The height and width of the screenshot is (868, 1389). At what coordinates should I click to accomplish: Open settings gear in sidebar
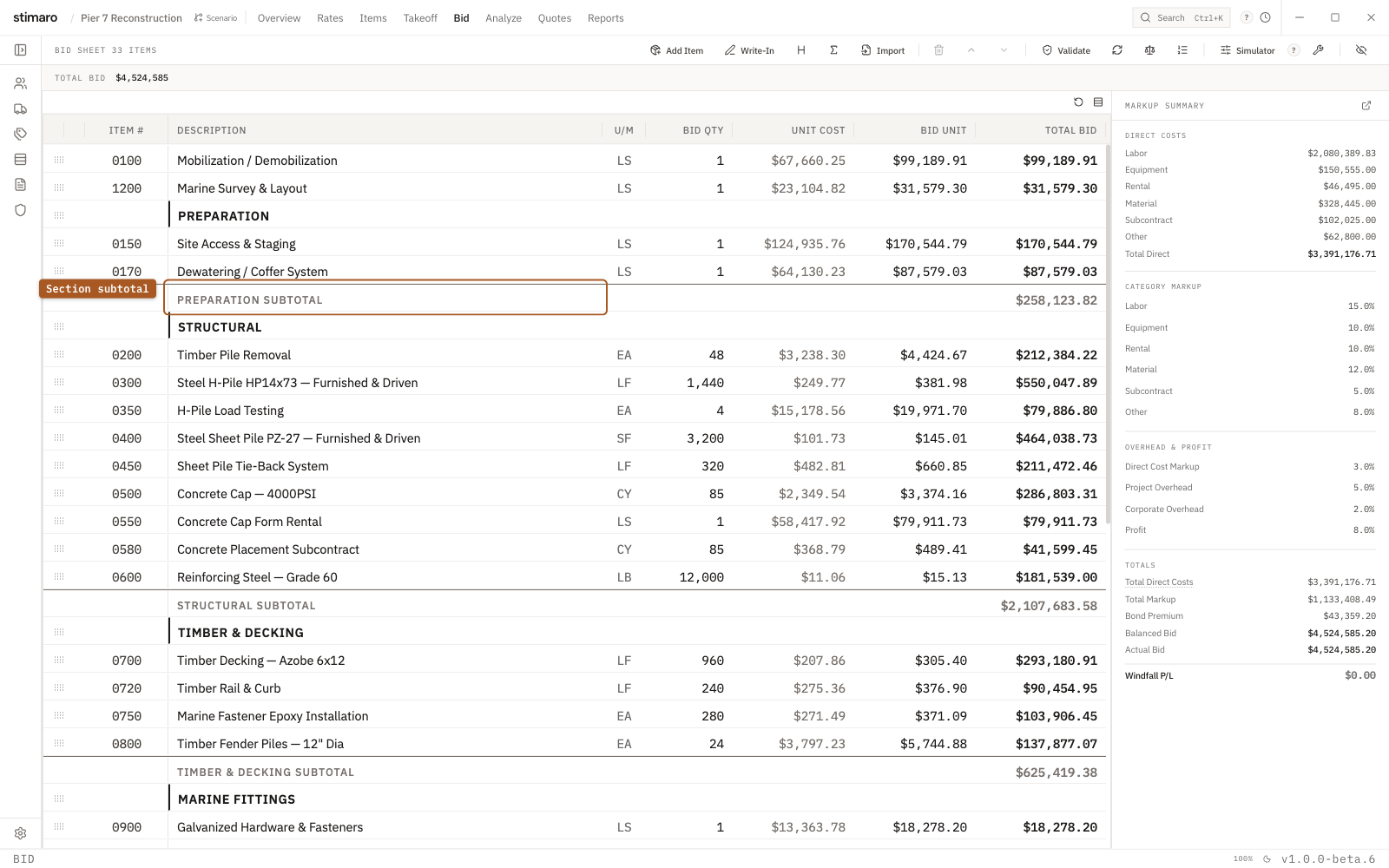tap(20, 832)
